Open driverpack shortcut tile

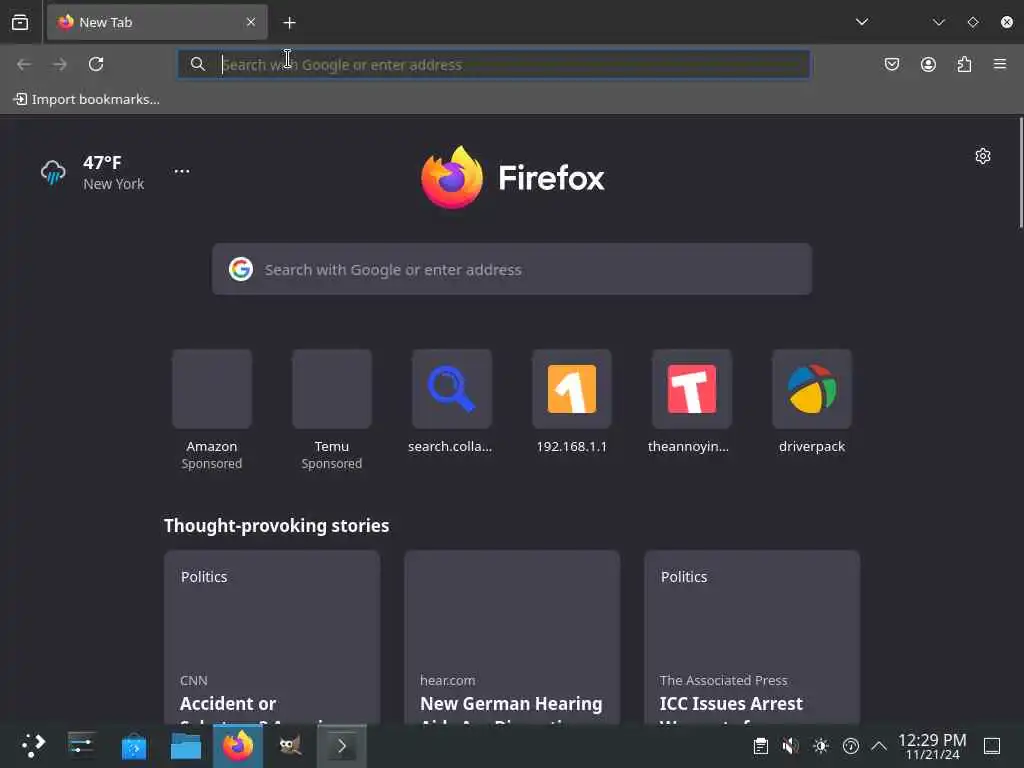tap(812, 402)
